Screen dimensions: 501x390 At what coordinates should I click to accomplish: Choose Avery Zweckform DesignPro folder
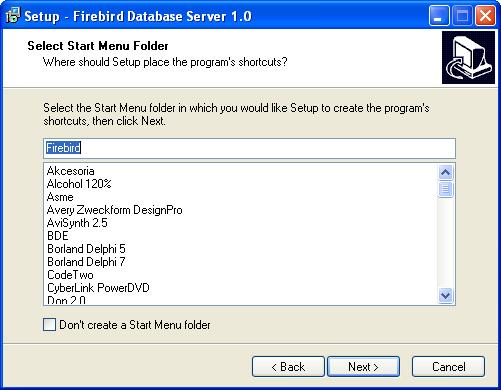115,210
